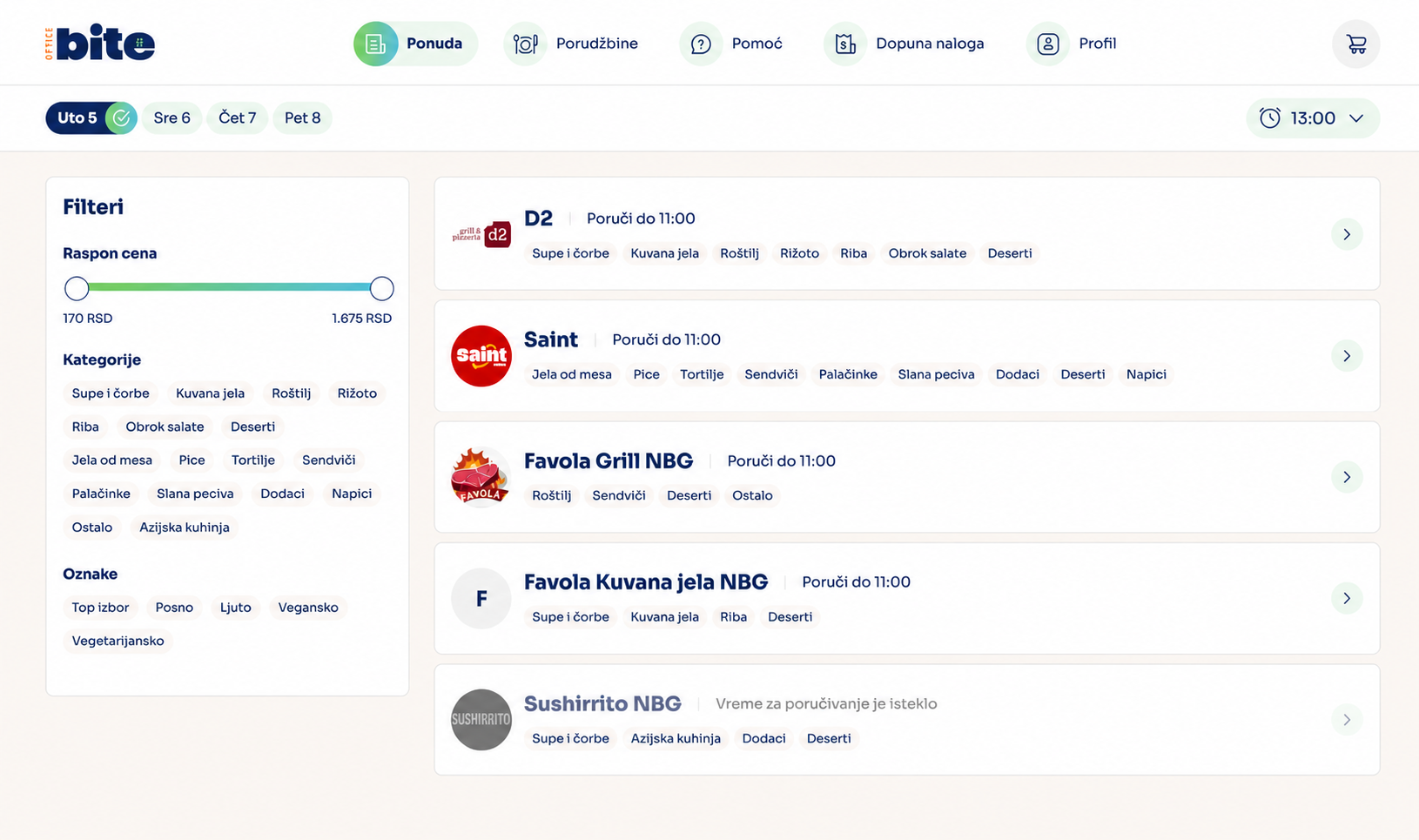Open the shopping cart
This screenshot has height=840, width=1419.
coord(1355,44)
